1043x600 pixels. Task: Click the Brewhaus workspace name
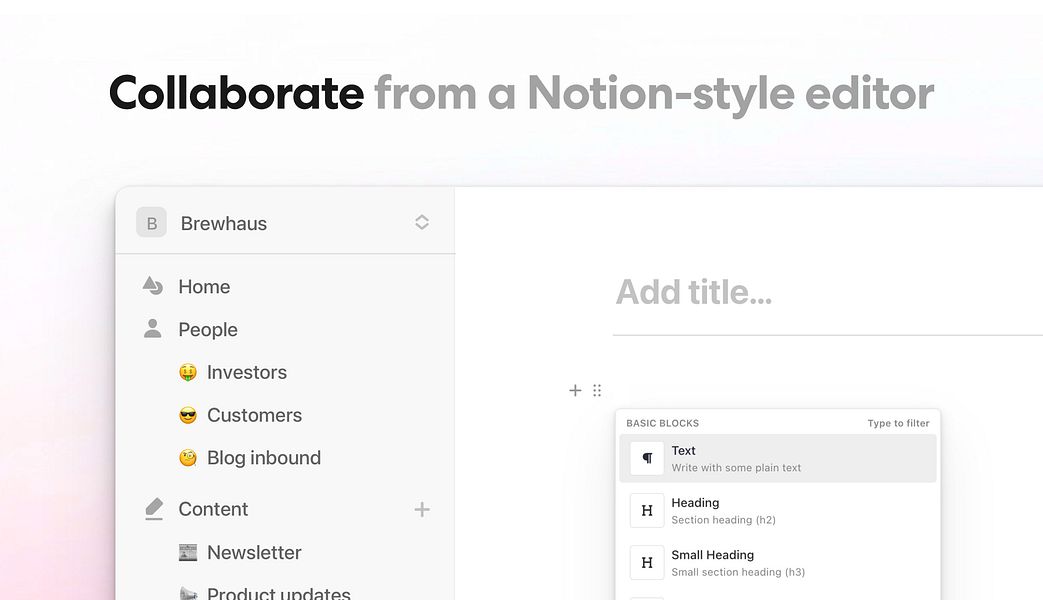click(x=224, y=224)
